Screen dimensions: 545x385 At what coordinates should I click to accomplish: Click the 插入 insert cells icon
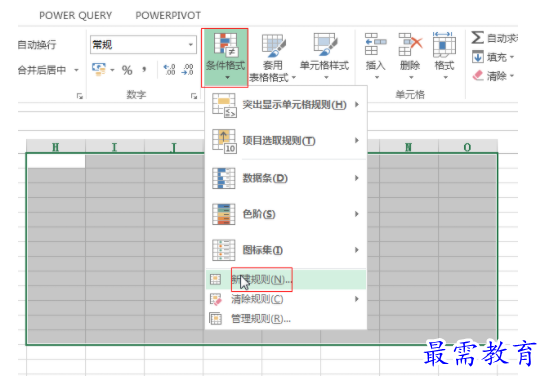[x=375, y=44]
